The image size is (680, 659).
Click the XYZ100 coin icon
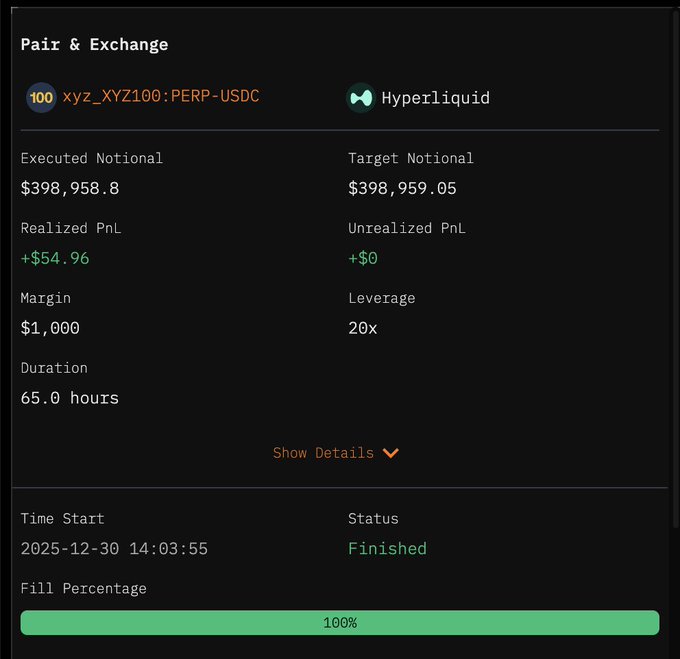[x=41, y=97]
